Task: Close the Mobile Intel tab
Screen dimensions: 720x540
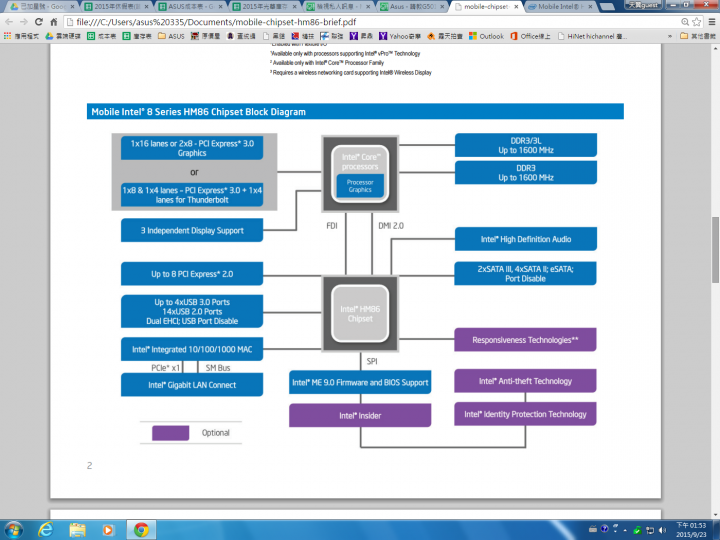Action: point(591,6)
